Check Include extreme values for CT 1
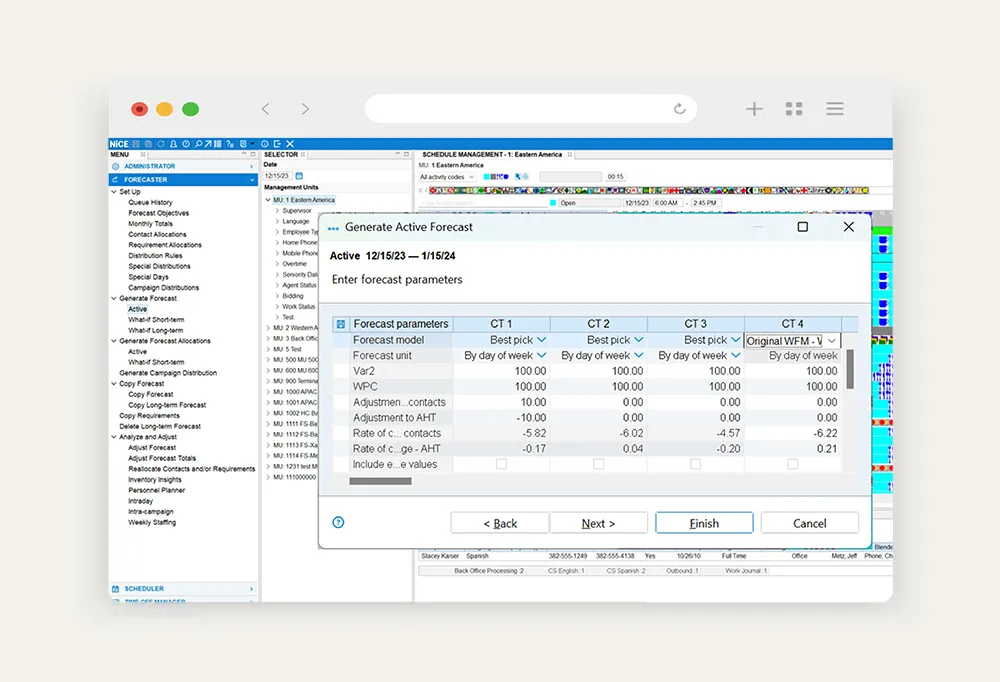 tap(502, 464)
